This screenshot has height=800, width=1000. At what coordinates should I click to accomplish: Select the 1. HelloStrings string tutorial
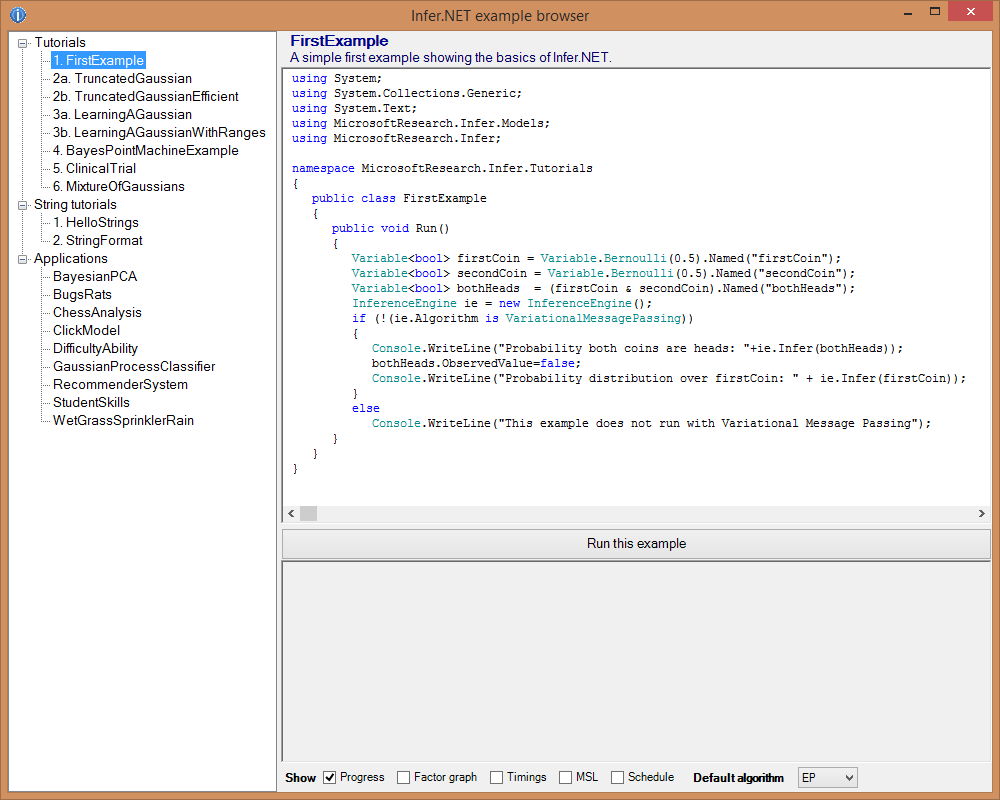[x=95, y=223]
